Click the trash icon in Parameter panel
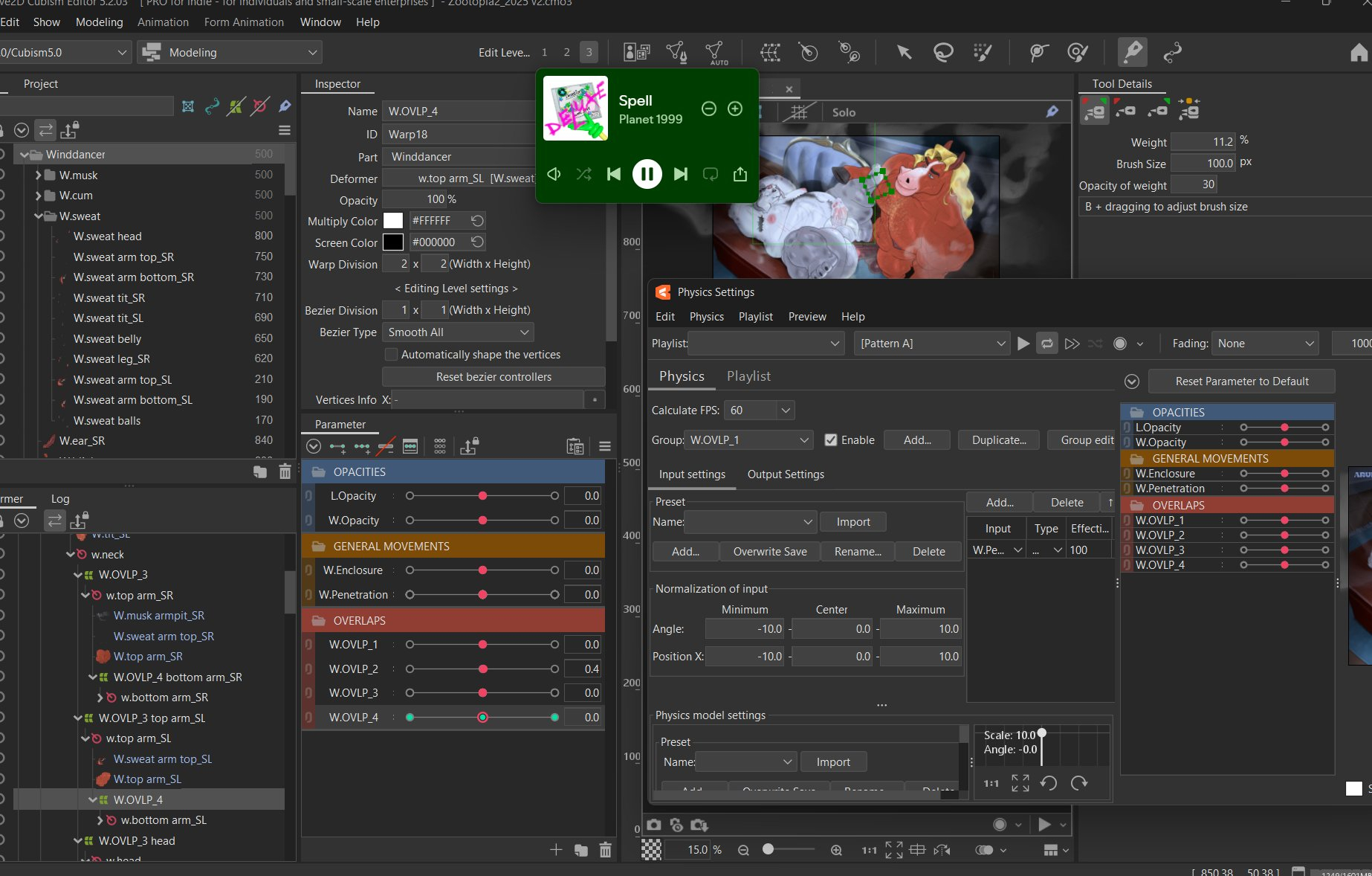Viewport: 1372px width, 876px height. pyautogui.click(x=605, y=850)
